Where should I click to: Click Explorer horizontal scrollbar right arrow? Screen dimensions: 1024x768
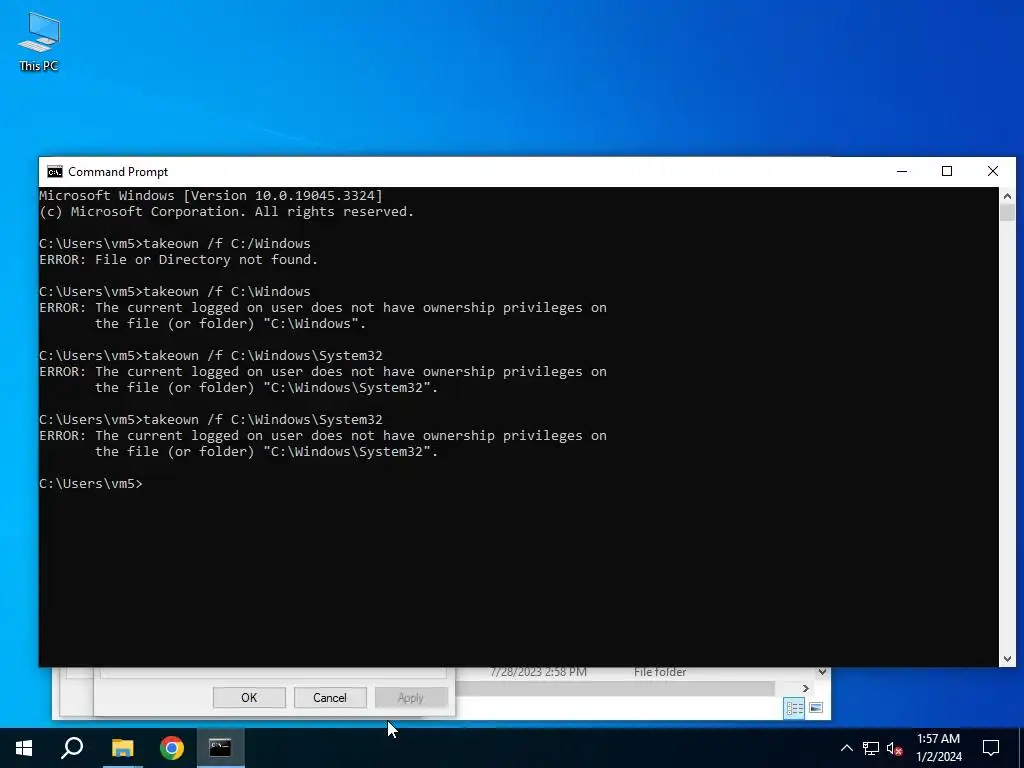[805, 688]
